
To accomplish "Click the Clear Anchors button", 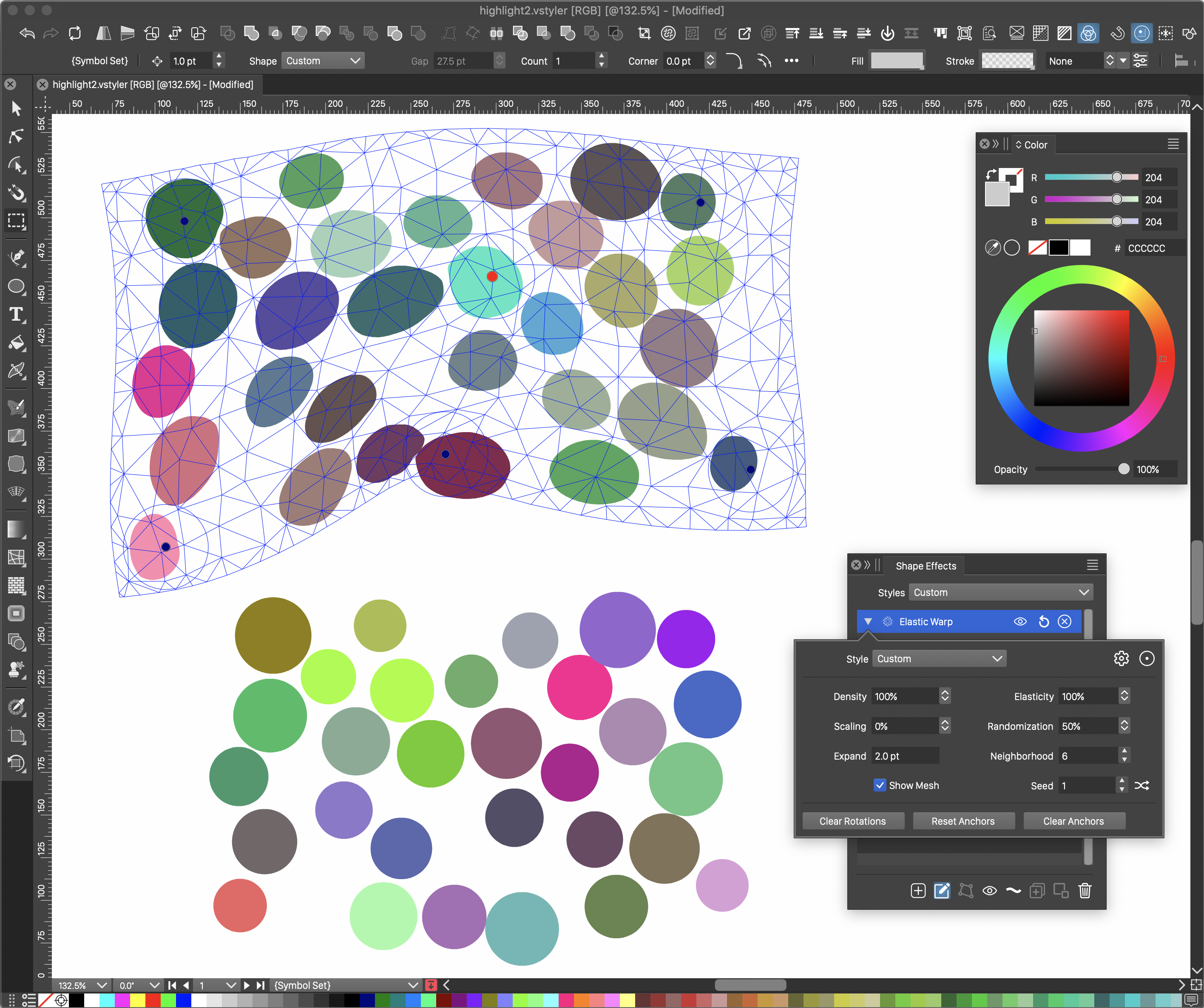I will 1073,821.
